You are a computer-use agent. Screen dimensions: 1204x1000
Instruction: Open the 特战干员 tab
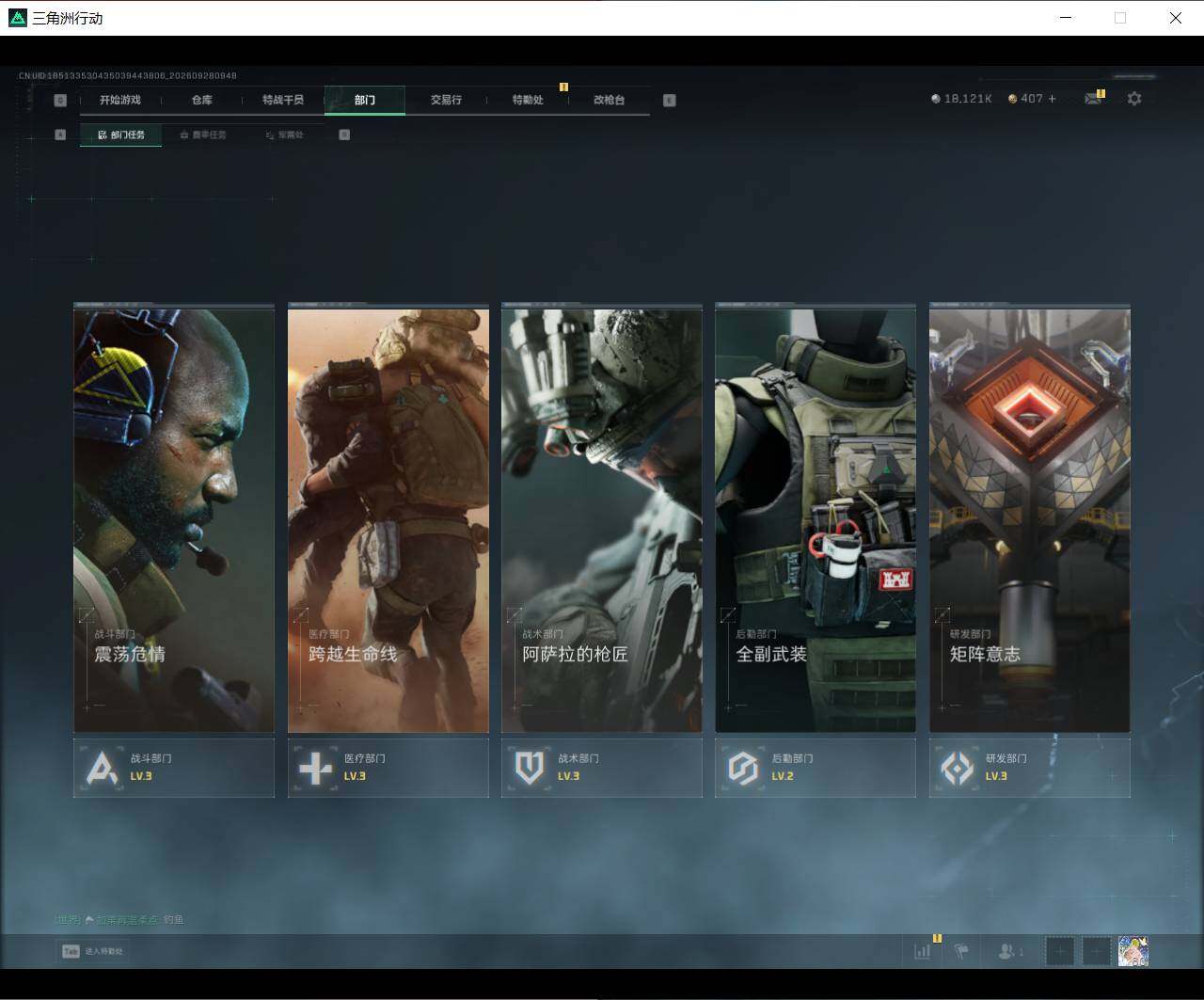[283, 100]
